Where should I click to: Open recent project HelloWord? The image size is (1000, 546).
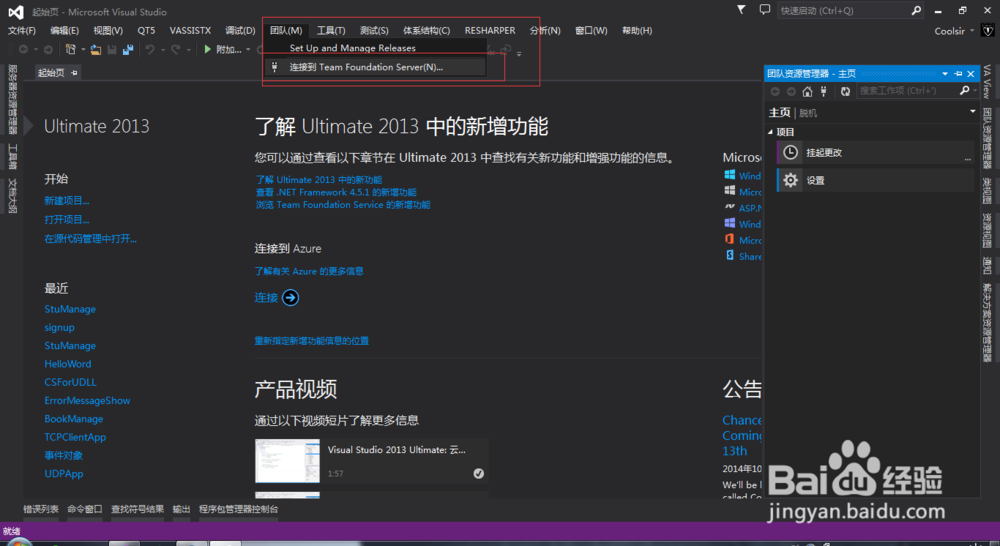tap(68, 364)
